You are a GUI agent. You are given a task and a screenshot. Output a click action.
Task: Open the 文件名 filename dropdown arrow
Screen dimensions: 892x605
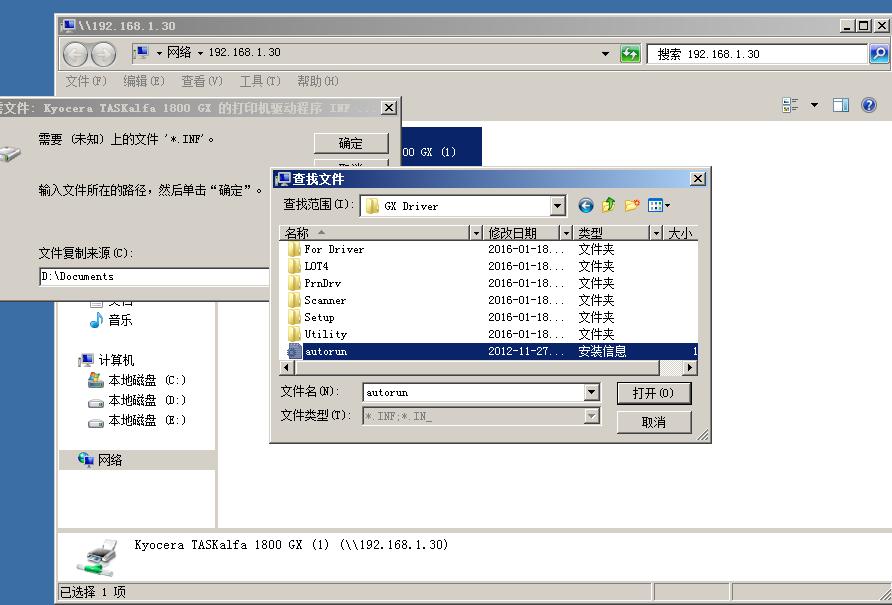tap(590, 392)
